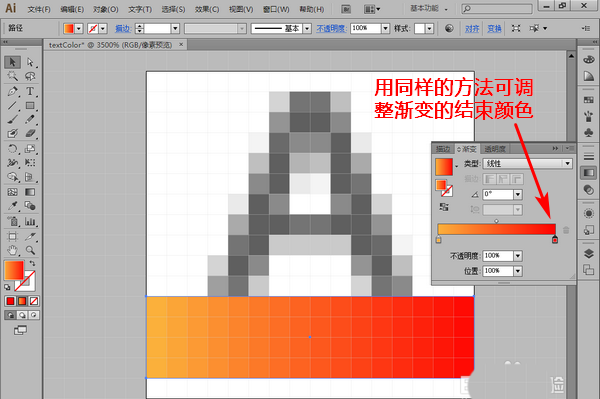Image resolution: width=600 pixels, height=399 pixels.
Task: Open 对象(O) menu
Action: click(106, 9)
